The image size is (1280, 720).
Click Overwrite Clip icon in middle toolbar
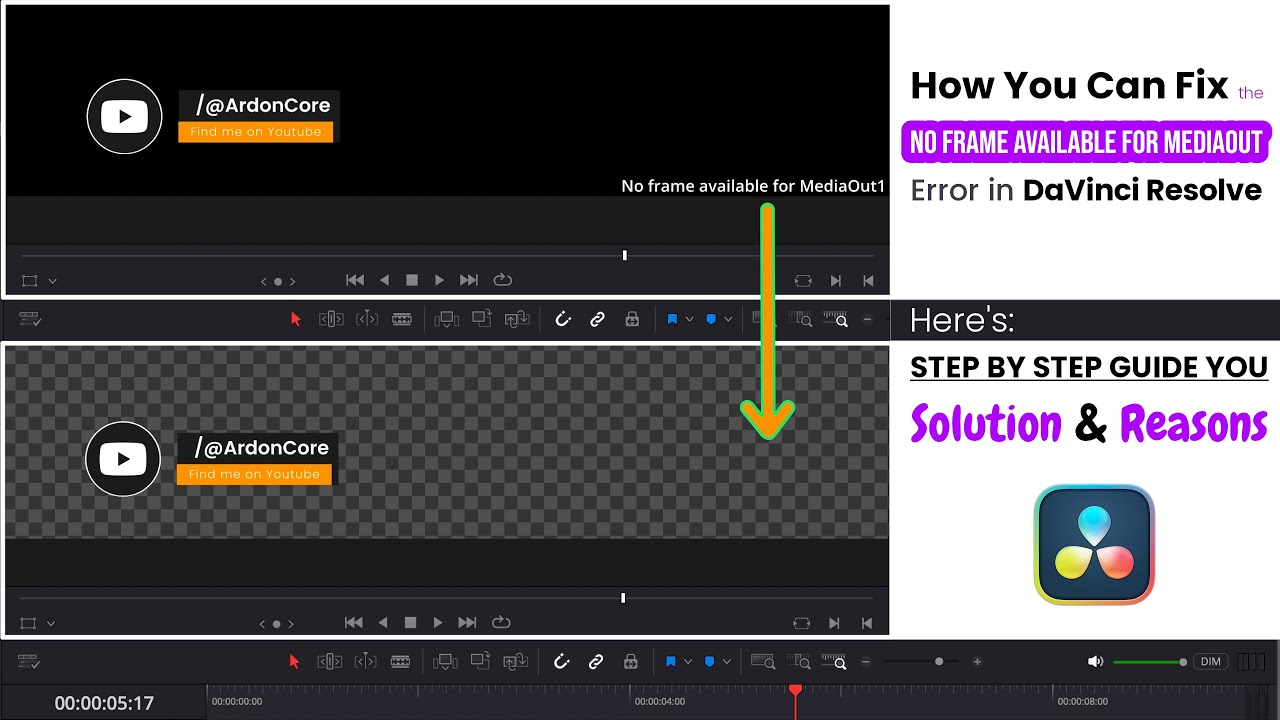tap(482, 319)
